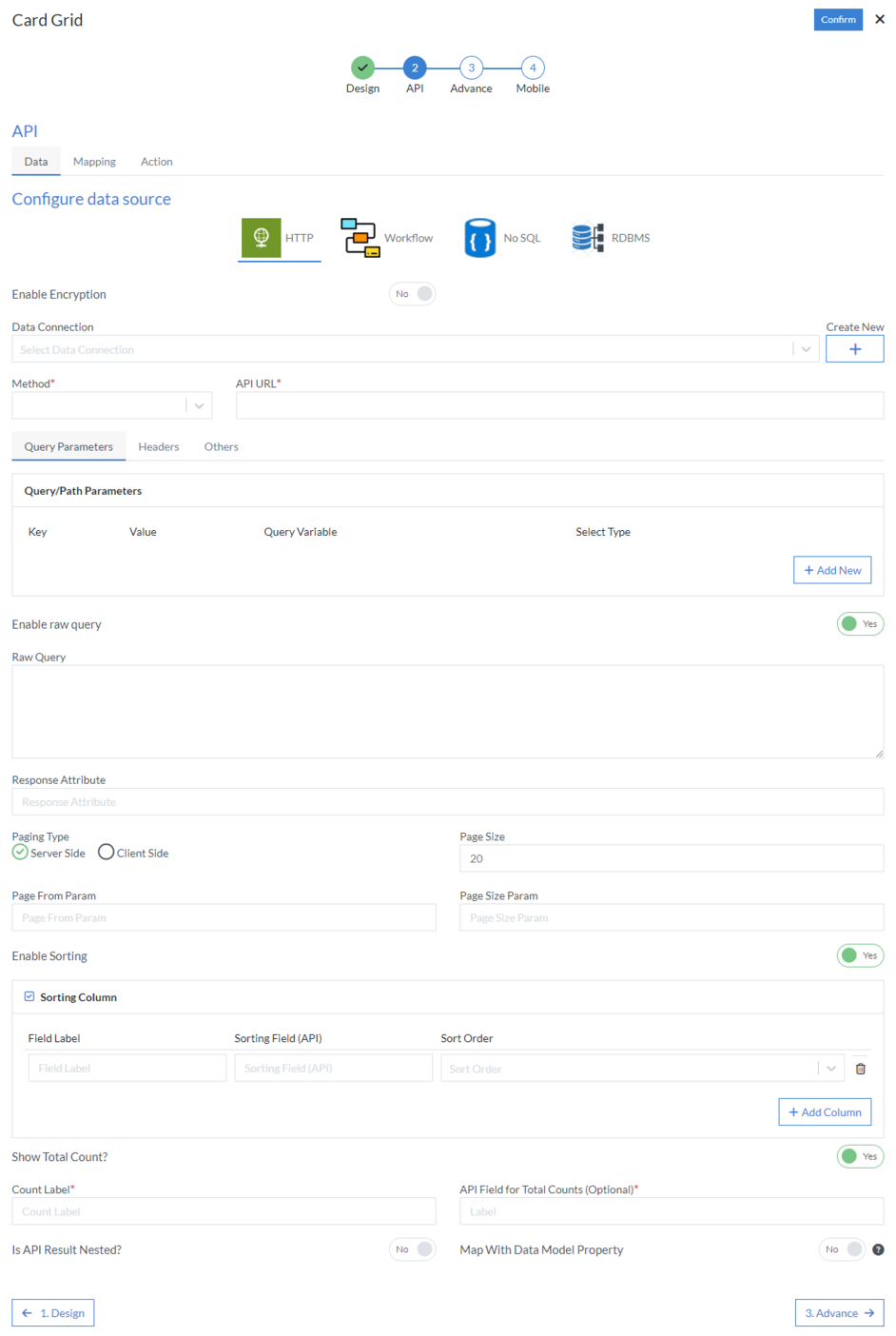Viewport: 896px width, 1336px height.
Task: Select the Client Side paging radio button
Action: (105, 852)
